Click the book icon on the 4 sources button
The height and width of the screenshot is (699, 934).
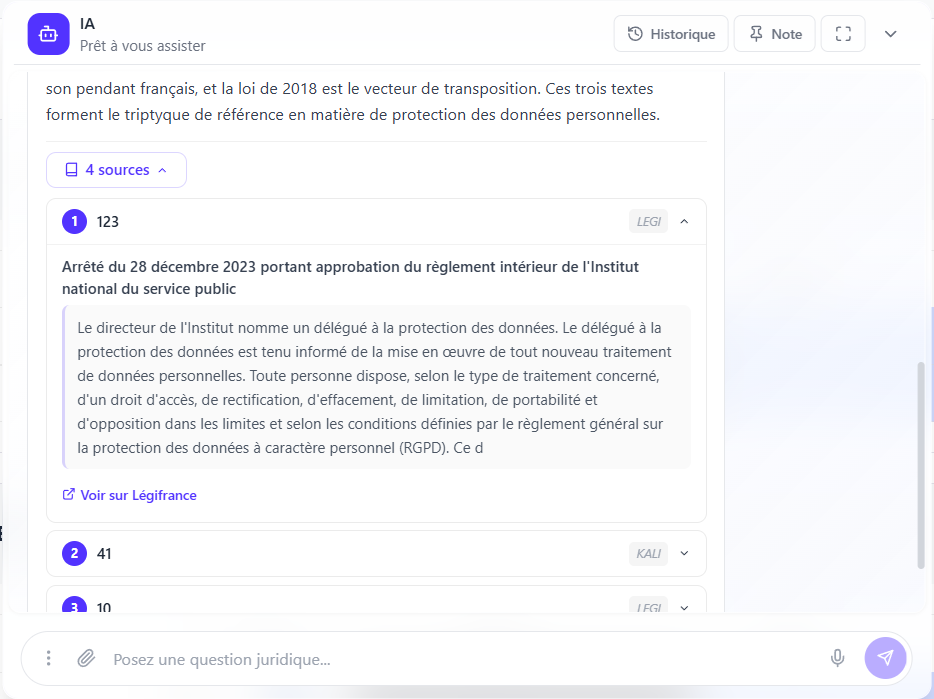[x=70, y=169]
